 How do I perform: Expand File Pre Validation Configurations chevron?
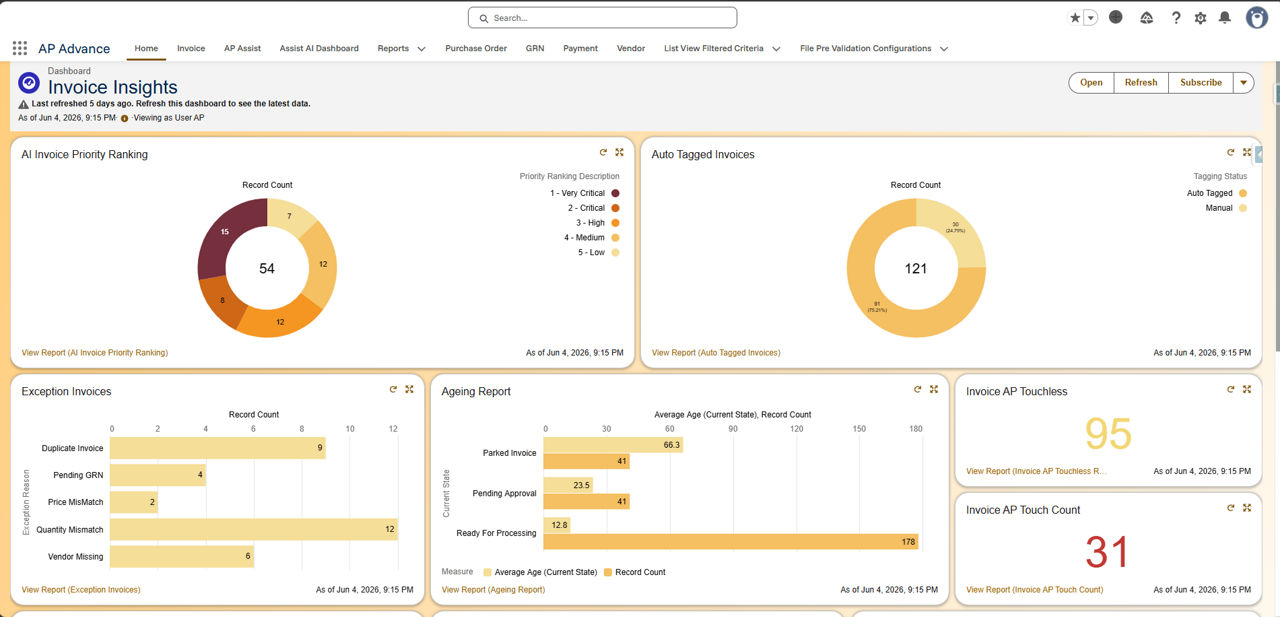[x=943, y=48]
